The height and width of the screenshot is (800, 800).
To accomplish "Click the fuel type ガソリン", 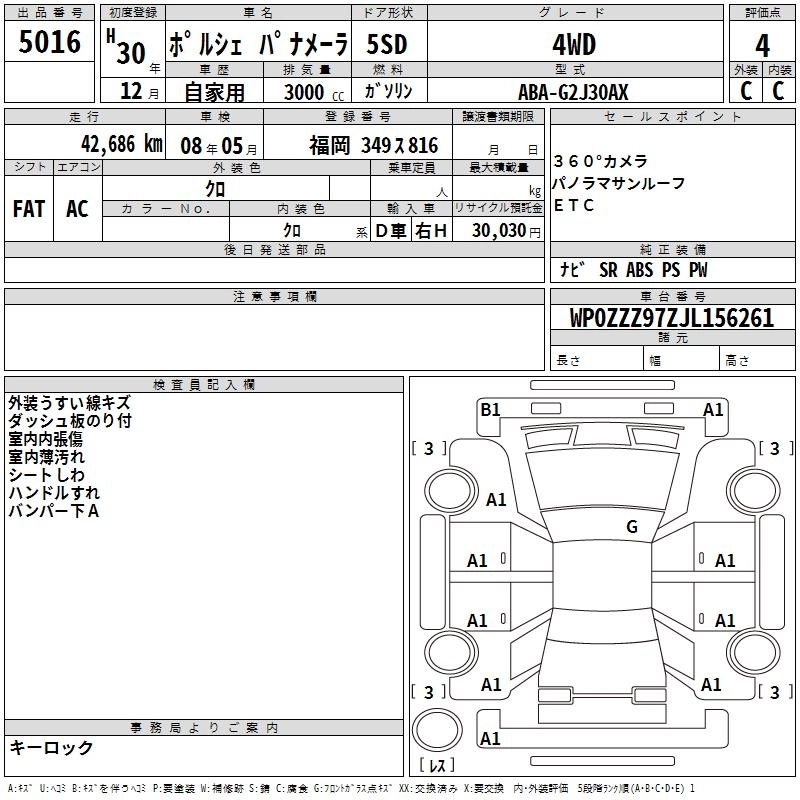I will 388,91.
